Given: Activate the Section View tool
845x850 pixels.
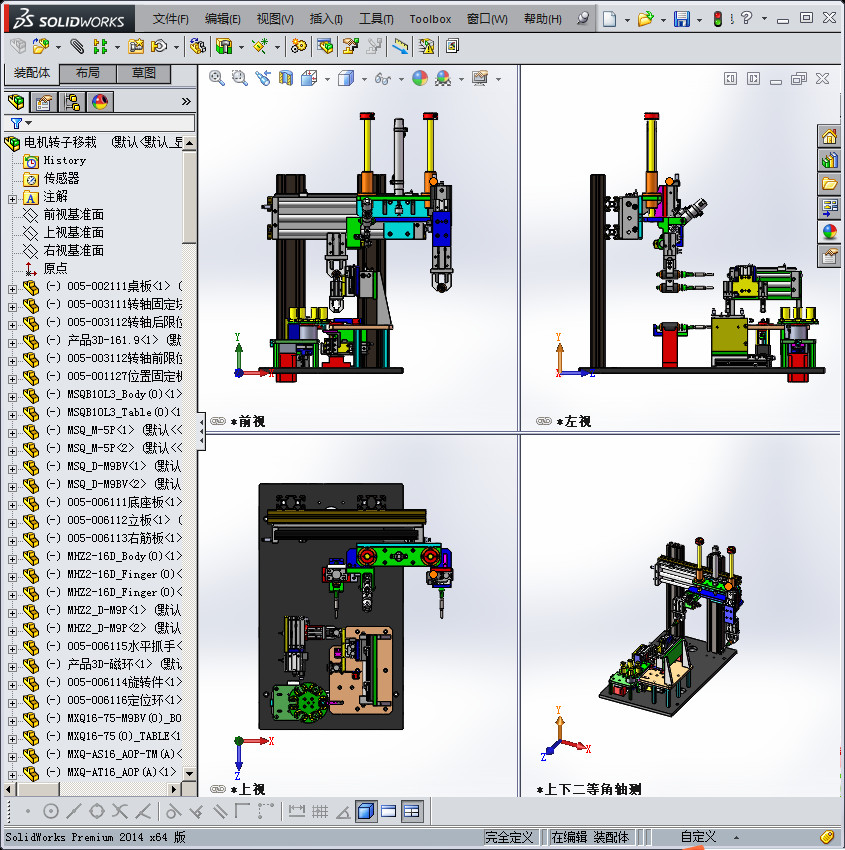Looking at the screenshot, I should coord(286,79).
